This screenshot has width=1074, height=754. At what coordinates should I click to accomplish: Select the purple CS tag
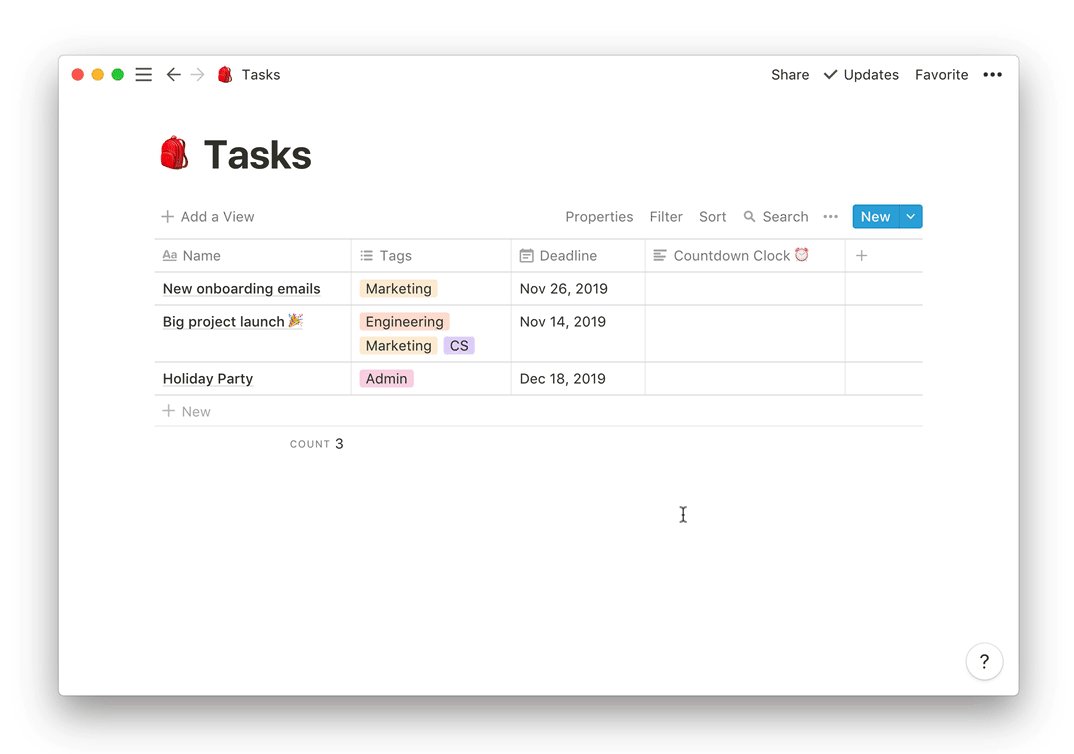[x=459, y=345]
